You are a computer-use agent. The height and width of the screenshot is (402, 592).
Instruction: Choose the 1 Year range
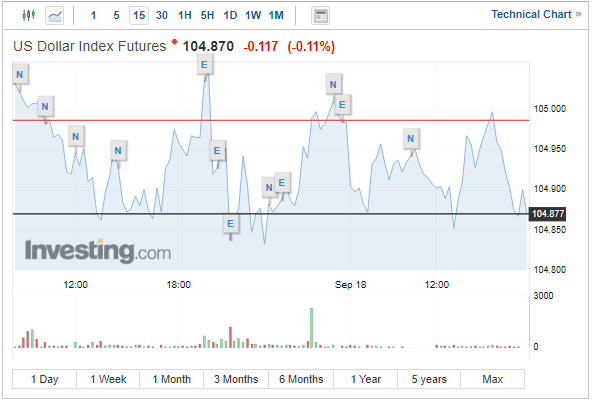click(x=365, y=379)
